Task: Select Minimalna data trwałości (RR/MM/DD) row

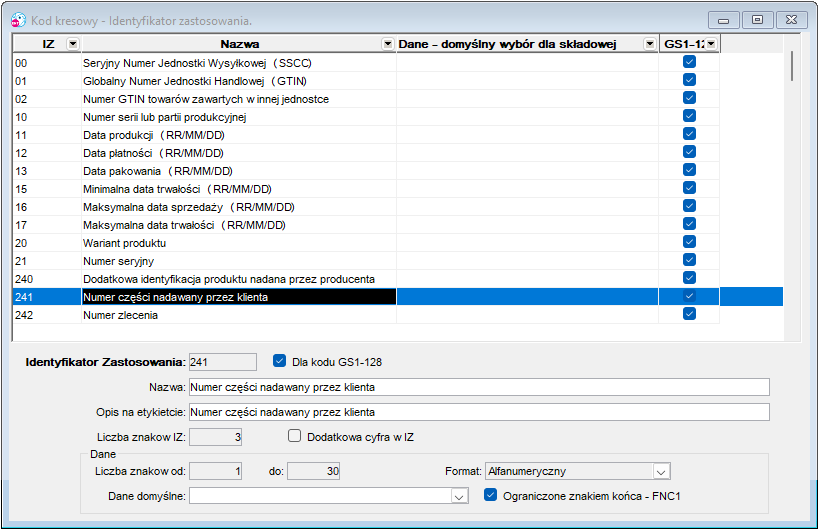Action: (366, 190)
